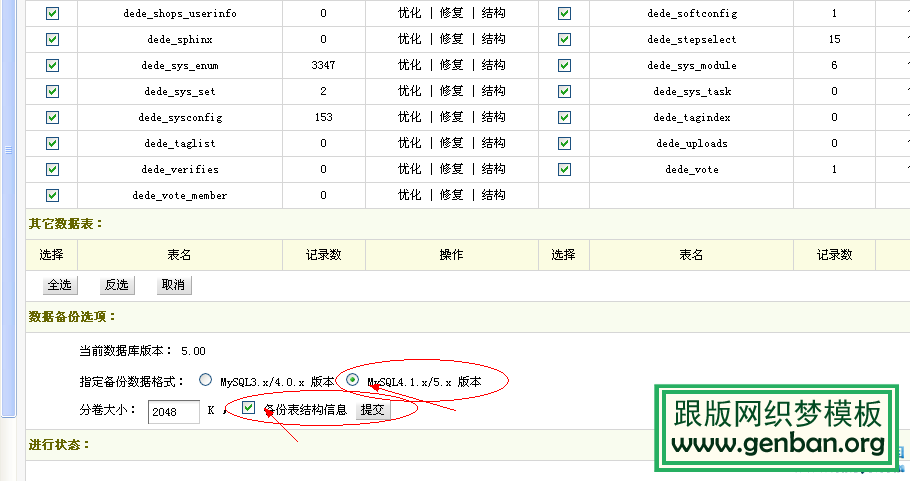Toggle the dede_sphinx table checkbox
The height and width of the screenshot is (481, 910).
point(52,39)
